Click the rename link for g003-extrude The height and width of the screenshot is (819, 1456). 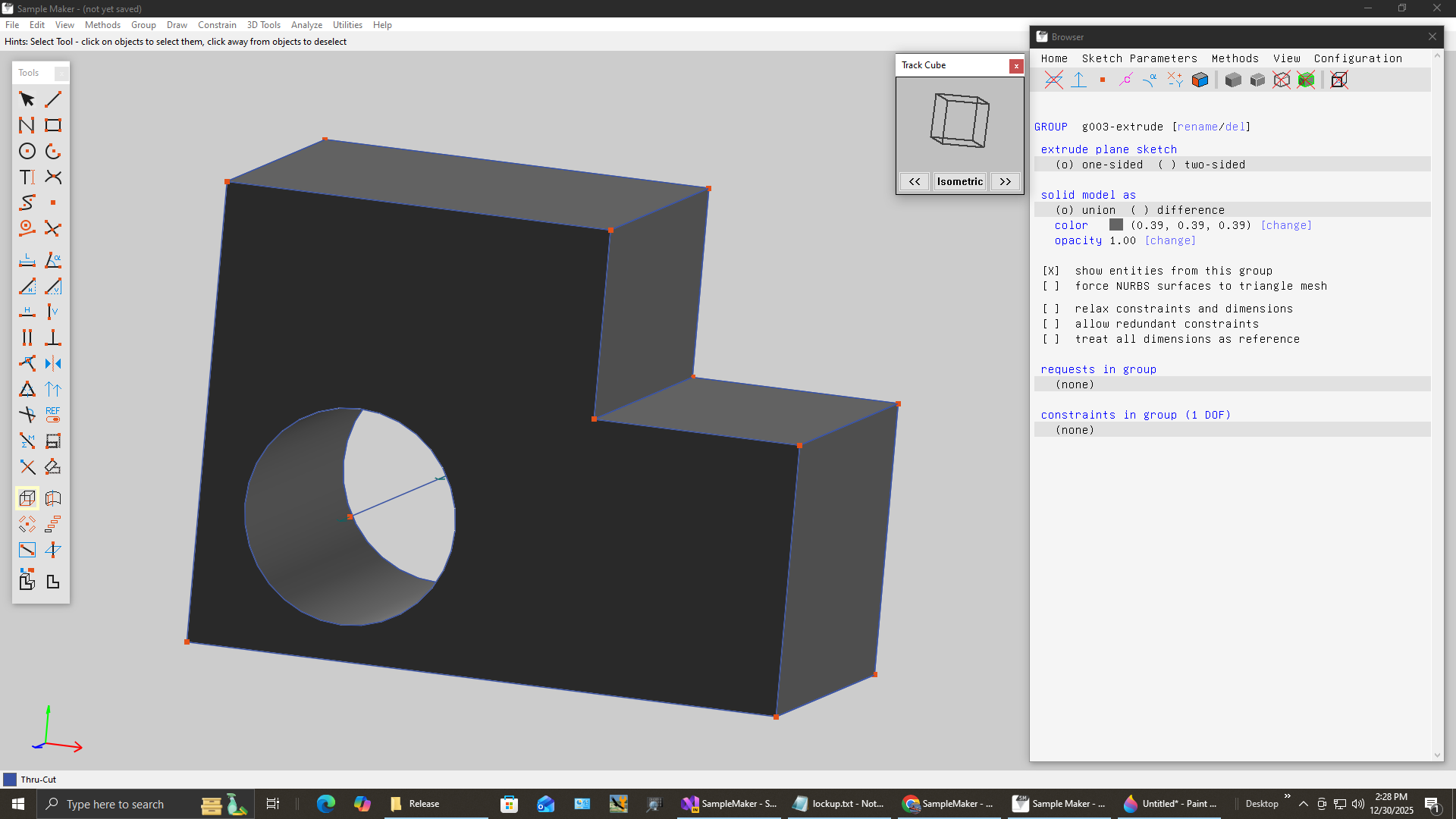[x=1197, y=127]
